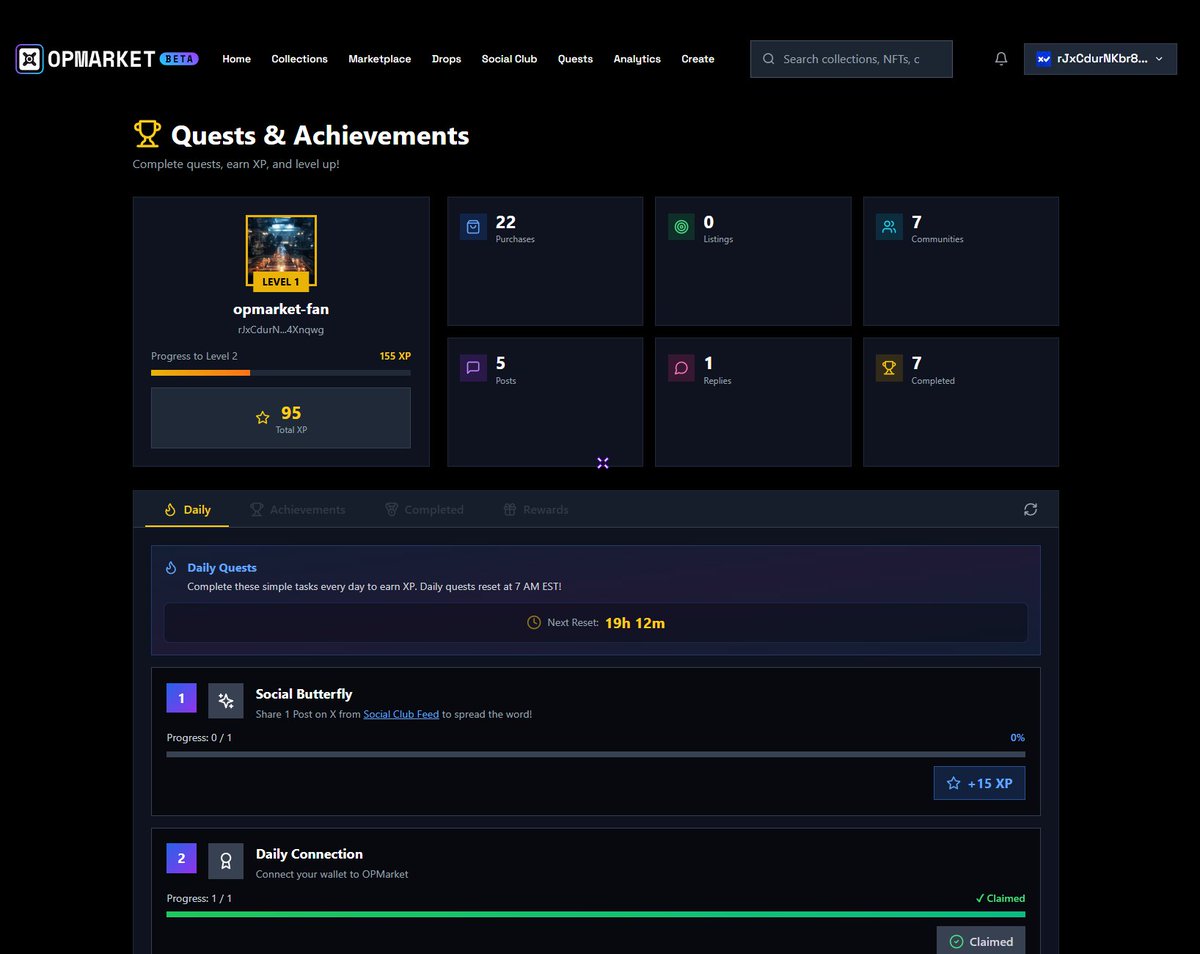The width and height of the screenshot is (1200, 954).
Task: Click the Purchases shopping bag icon
Action: [473, 227]
